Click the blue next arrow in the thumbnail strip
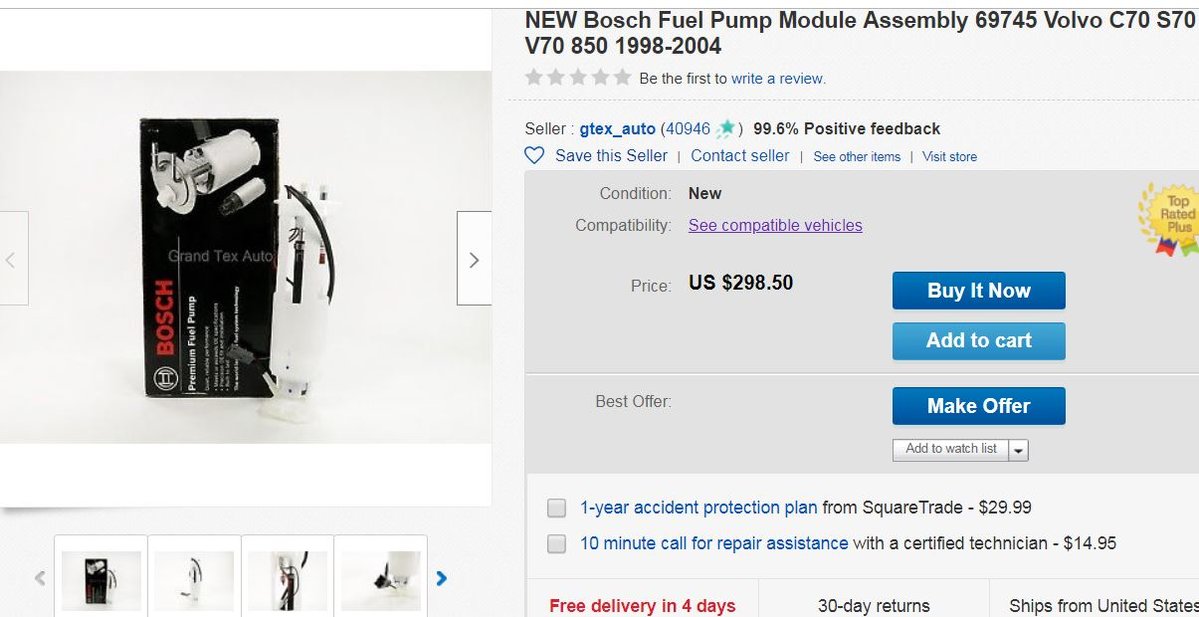 click(442, 578)
